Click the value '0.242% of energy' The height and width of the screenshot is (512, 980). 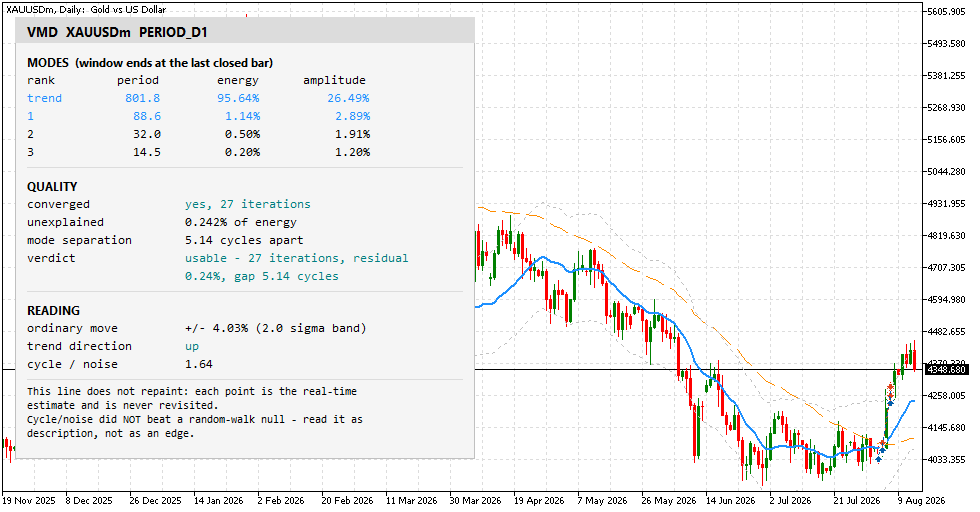[x=241, y=223]
